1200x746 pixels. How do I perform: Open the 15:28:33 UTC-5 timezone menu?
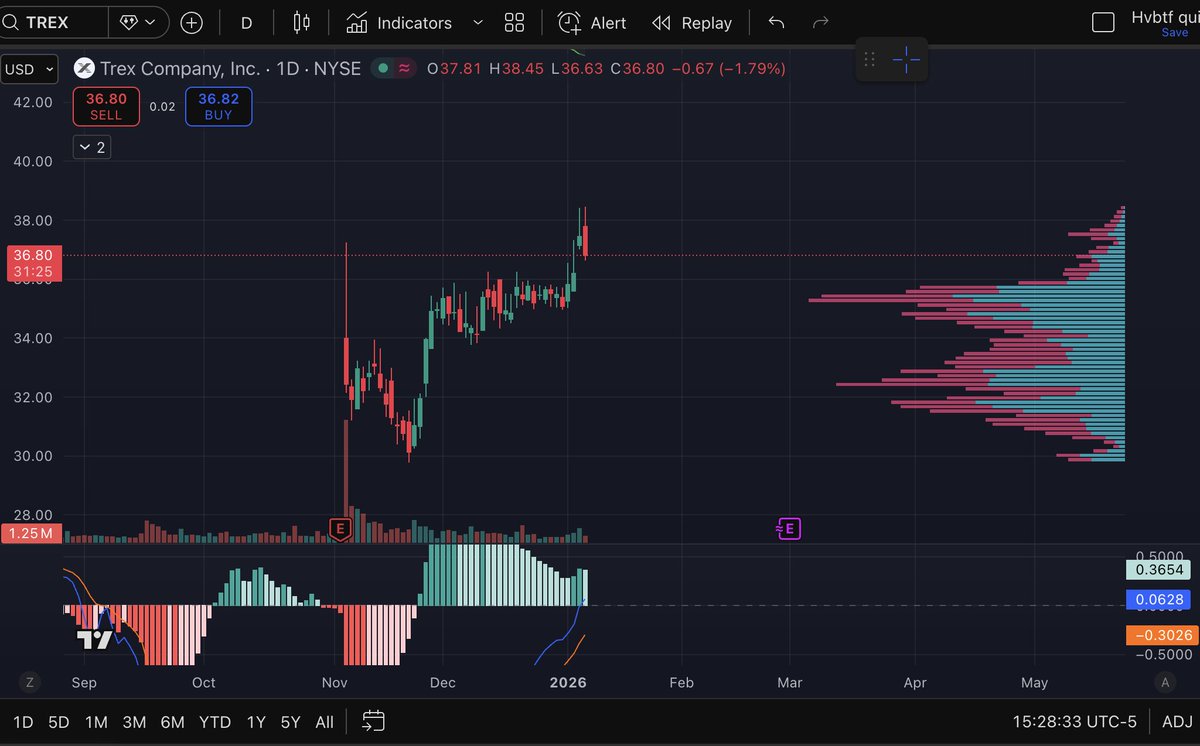click(x=1076, y=722)
